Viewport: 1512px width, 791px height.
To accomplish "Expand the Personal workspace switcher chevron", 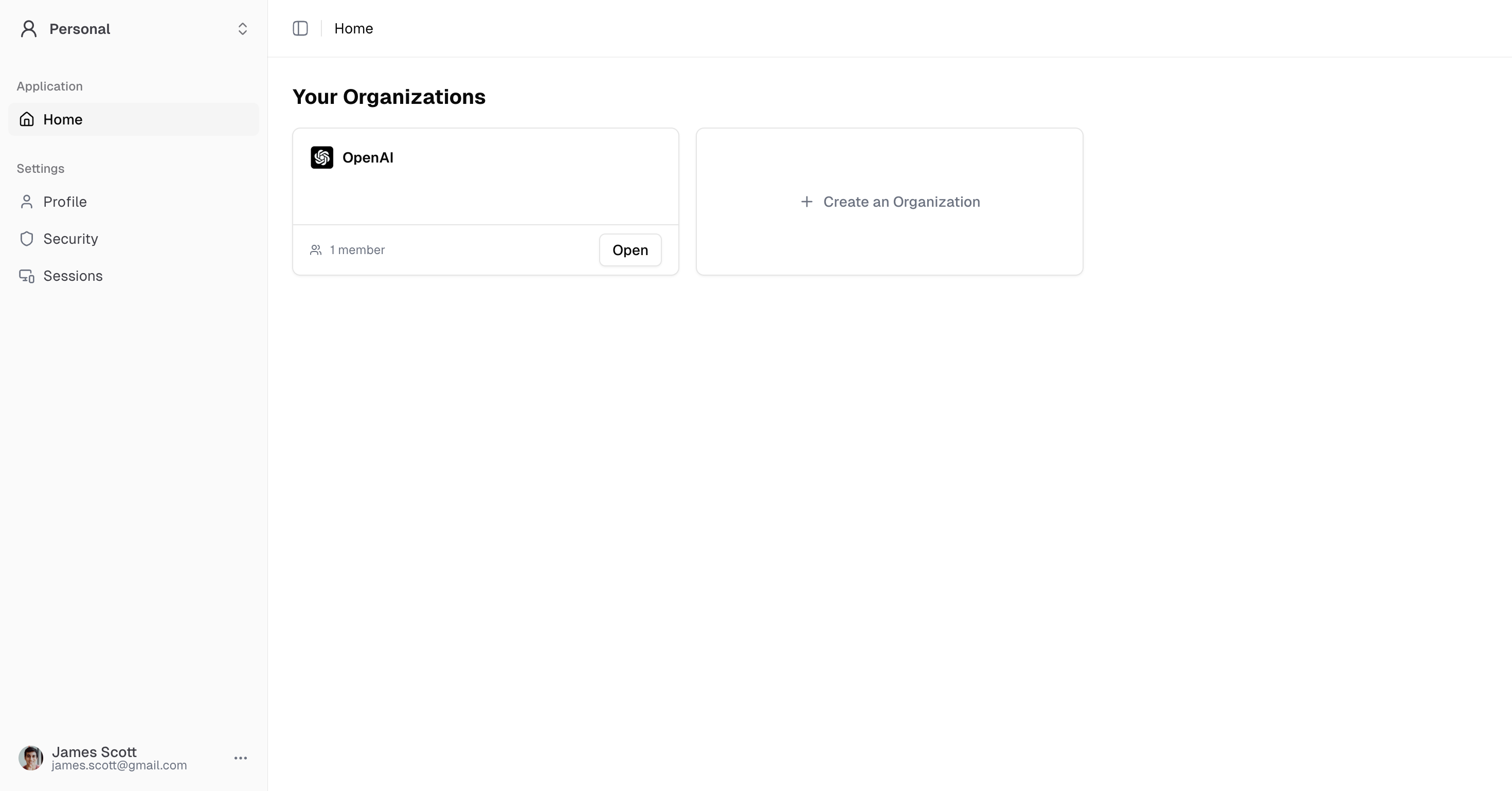I will [242, 29].
